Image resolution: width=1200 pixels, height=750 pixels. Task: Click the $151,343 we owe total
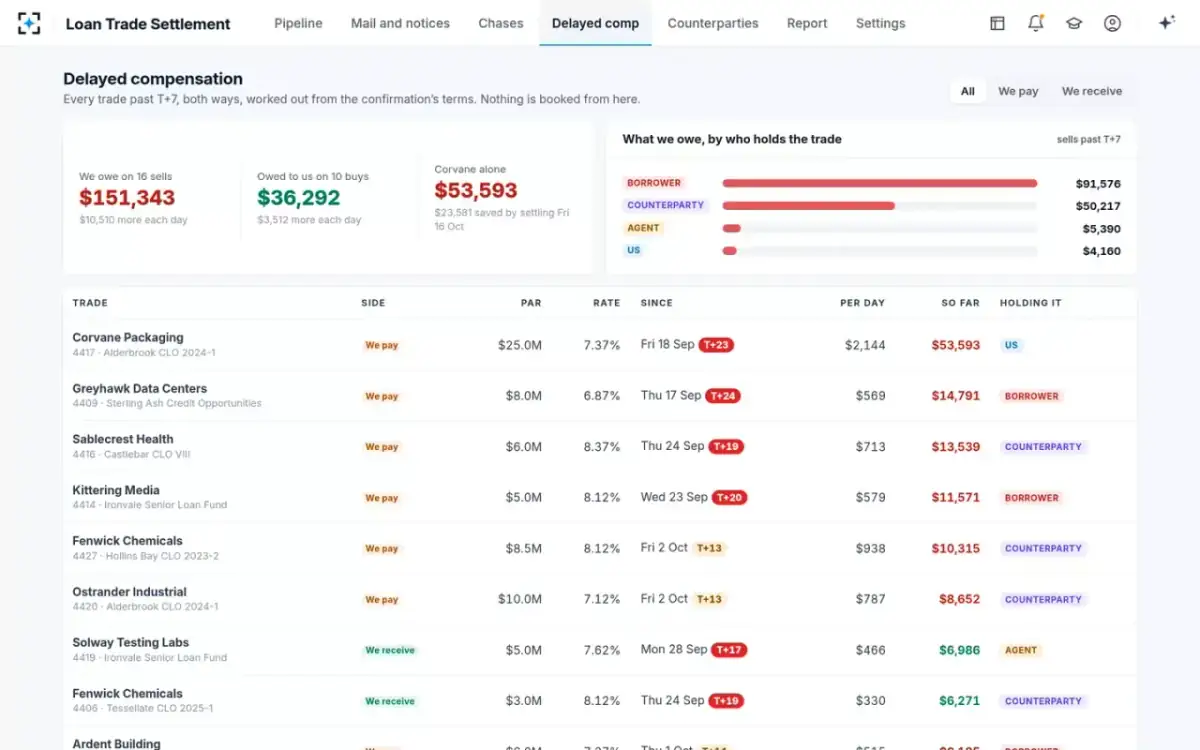127,198
